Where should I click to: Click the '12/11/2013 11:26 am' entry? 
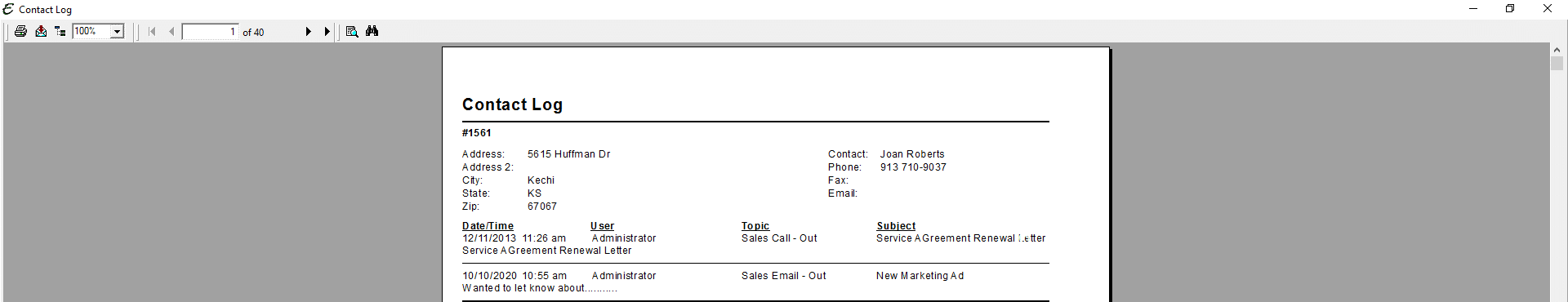514,238
